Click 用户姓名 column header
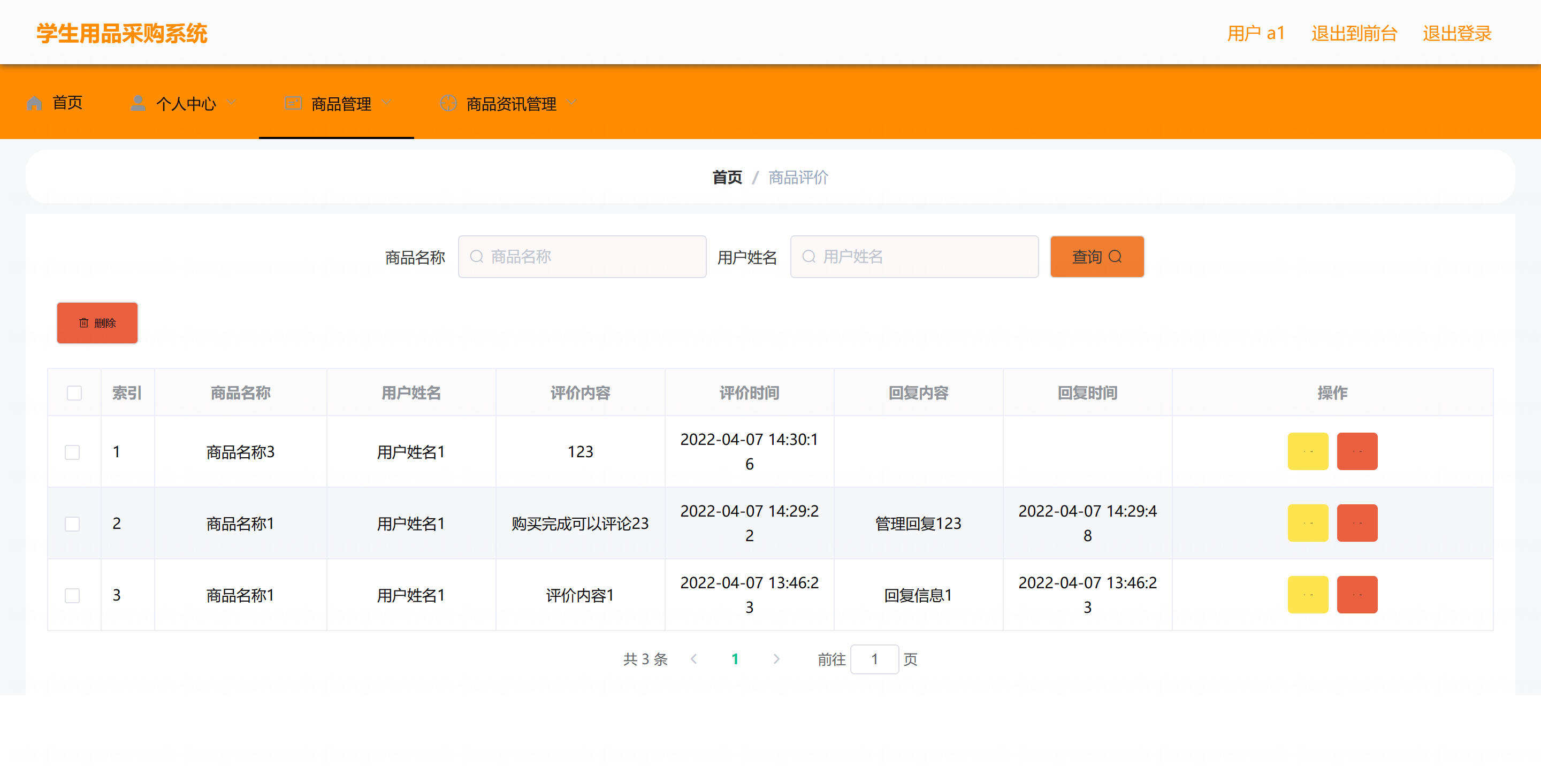1541x784 pixels. coord(411,393)
